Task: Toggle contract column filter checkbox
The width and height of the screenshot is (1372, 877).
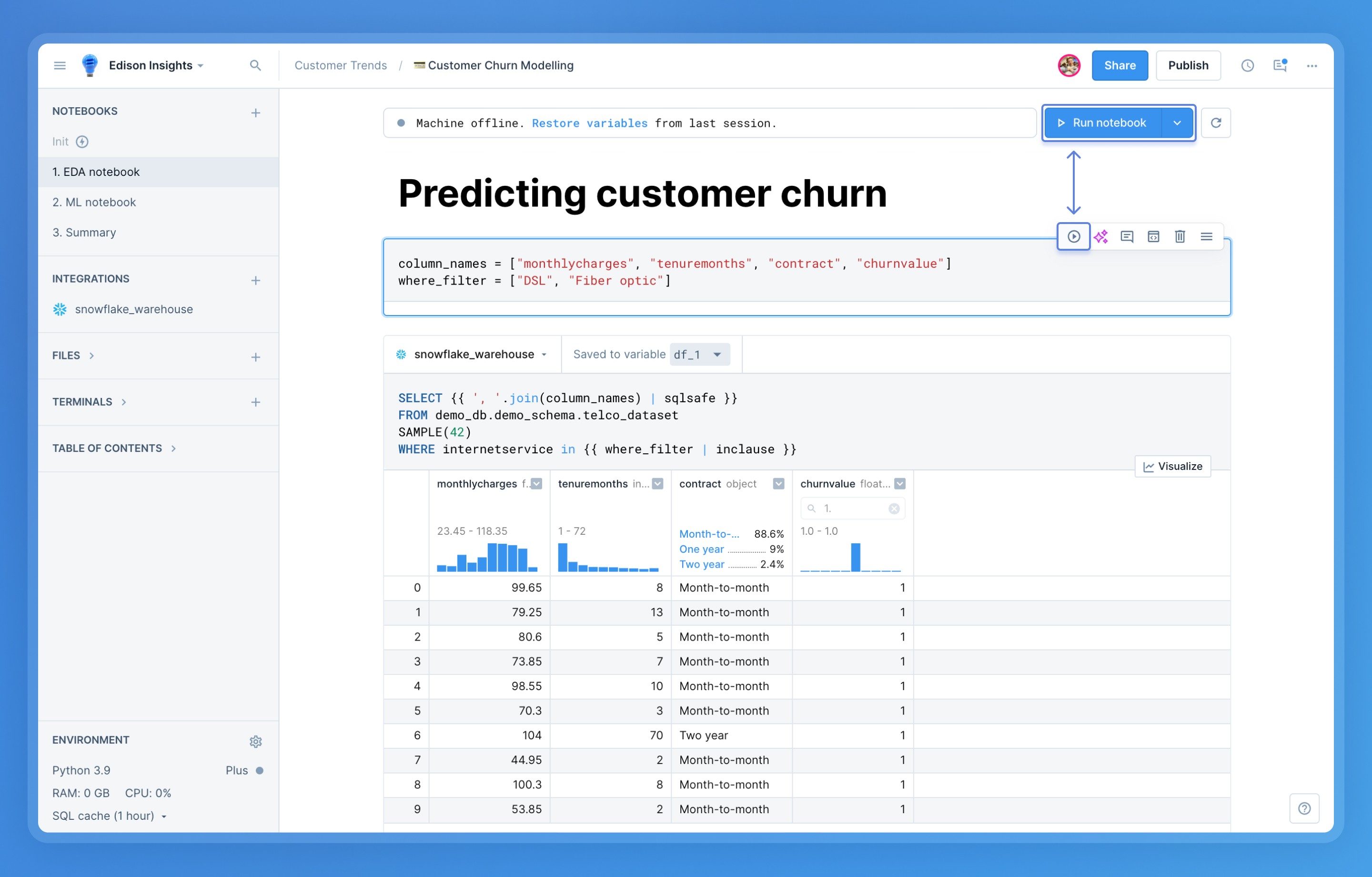Action: click(778, 484)
